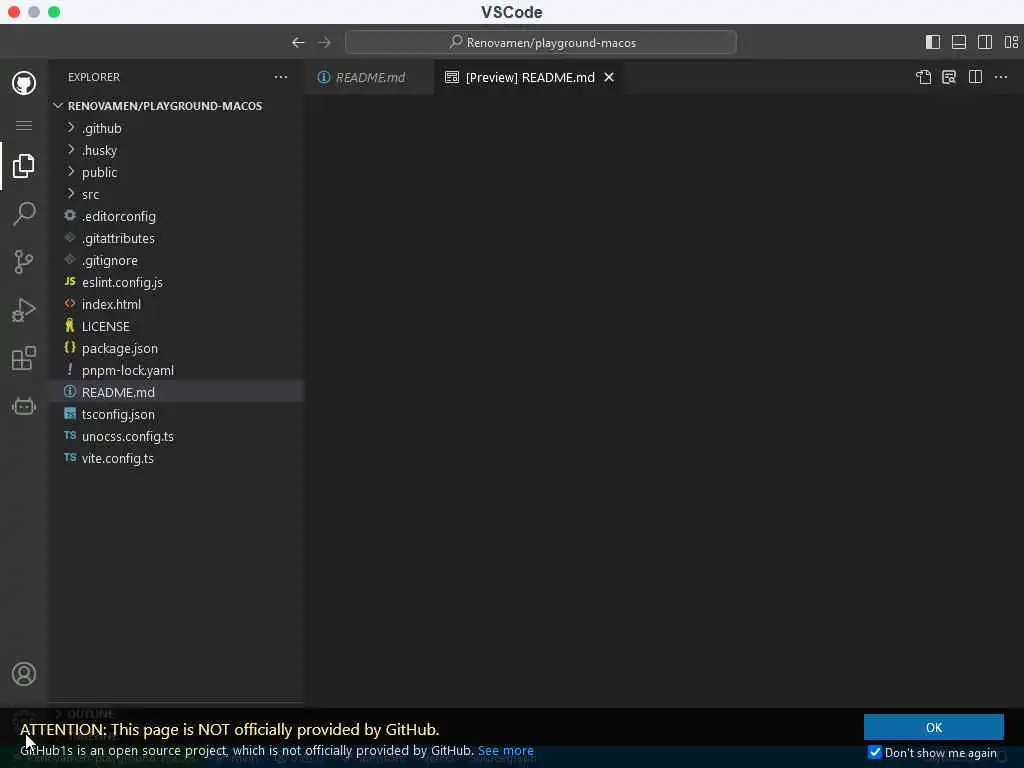Screen dimensions: 1024x768
Task: Click the EXPLORER panel title
Action: [94, 77]
